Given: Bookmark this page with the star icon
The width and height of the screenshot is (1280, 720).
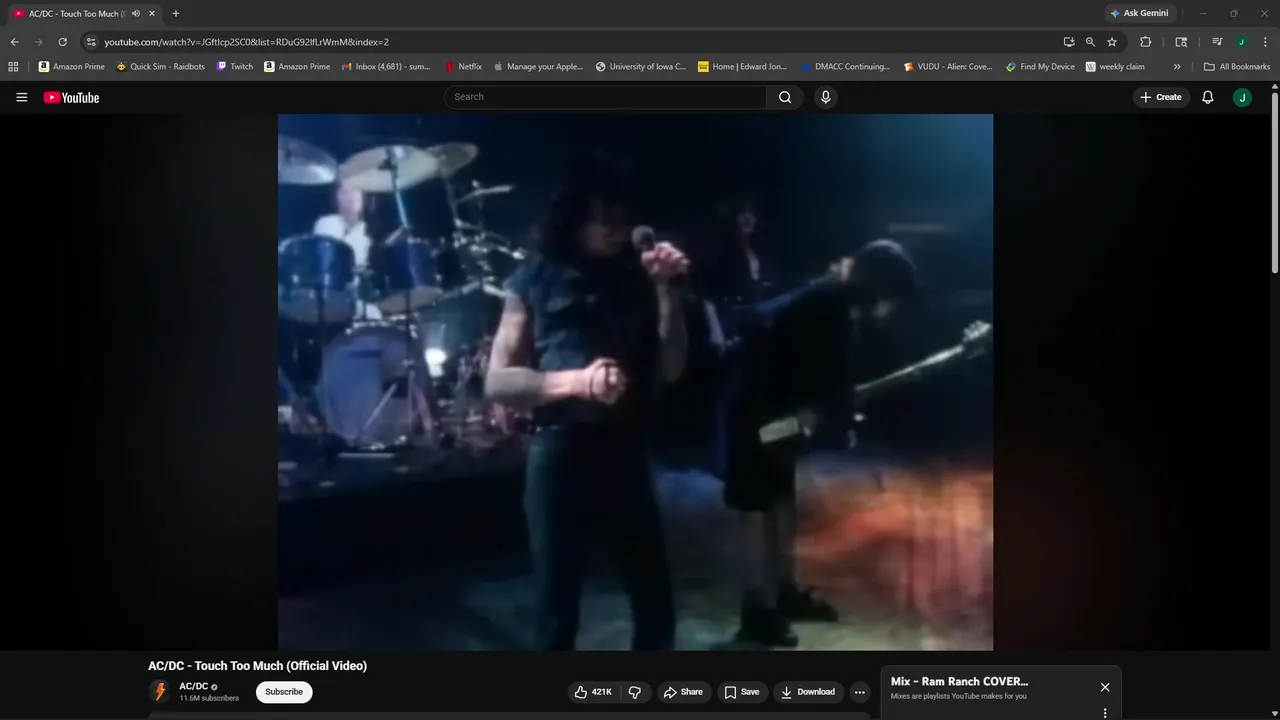Looking at the screenshot, I should click(1112, 42).
